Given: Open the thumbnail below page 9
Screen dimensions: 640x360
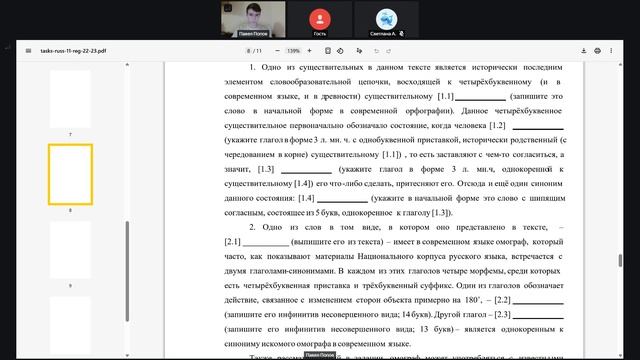Looking at the screenshot, I should tap(70, 325).
